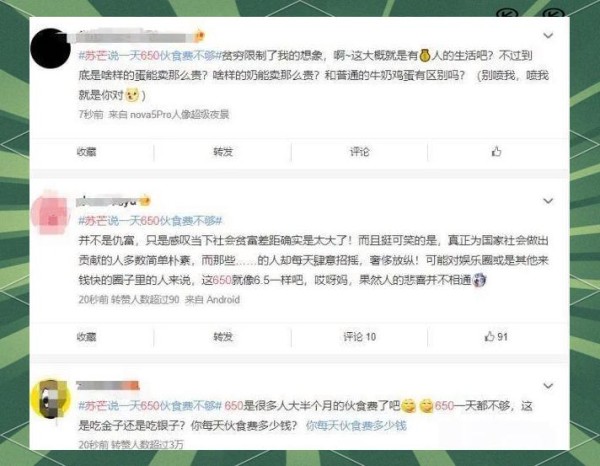The width and height of the screenshot is (600, 466).
Task: Open hashtag link in second post
Action: (150, 221)
